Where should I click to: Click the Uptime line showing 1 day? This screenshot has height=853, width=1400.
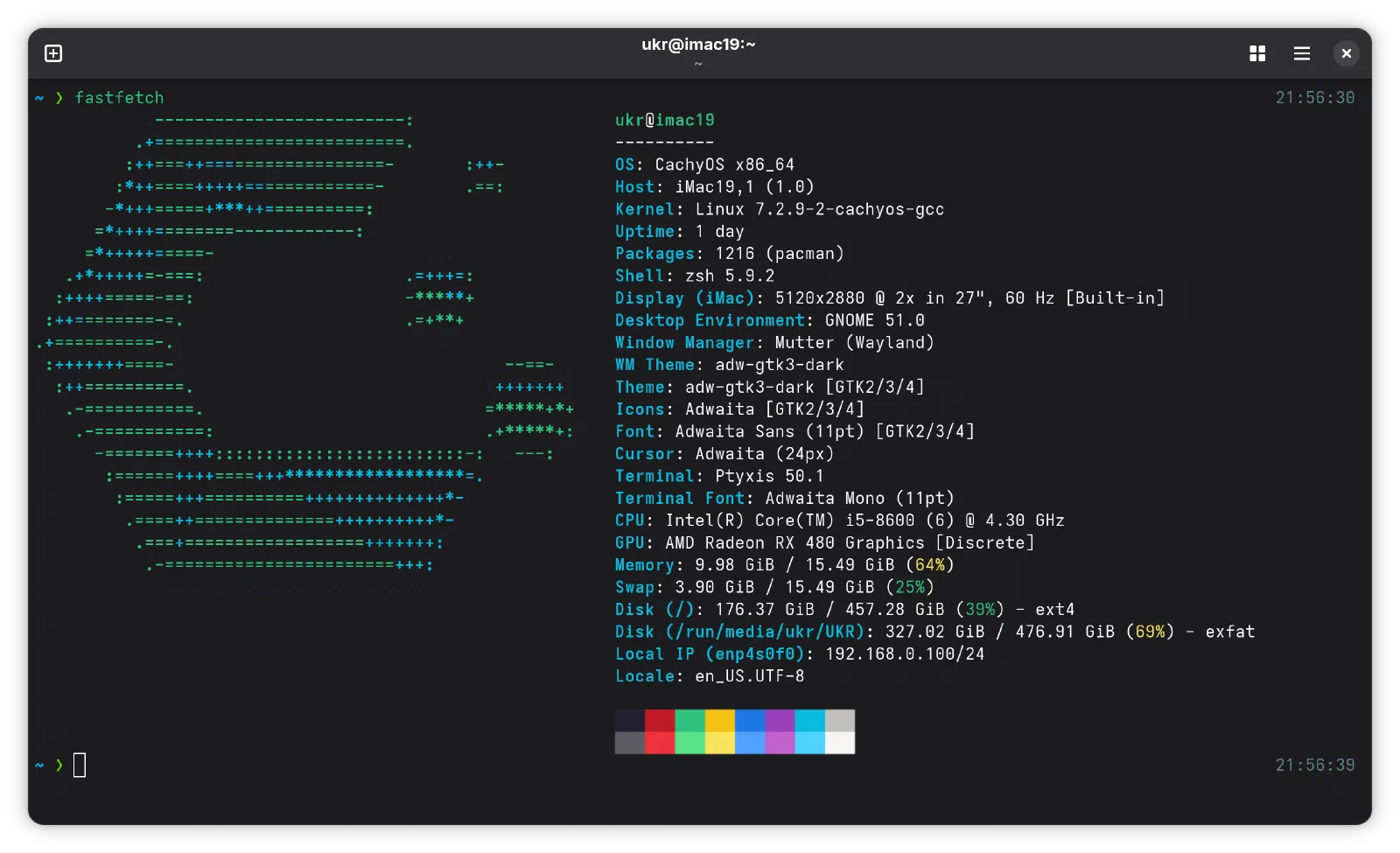(x=680, y=231)
